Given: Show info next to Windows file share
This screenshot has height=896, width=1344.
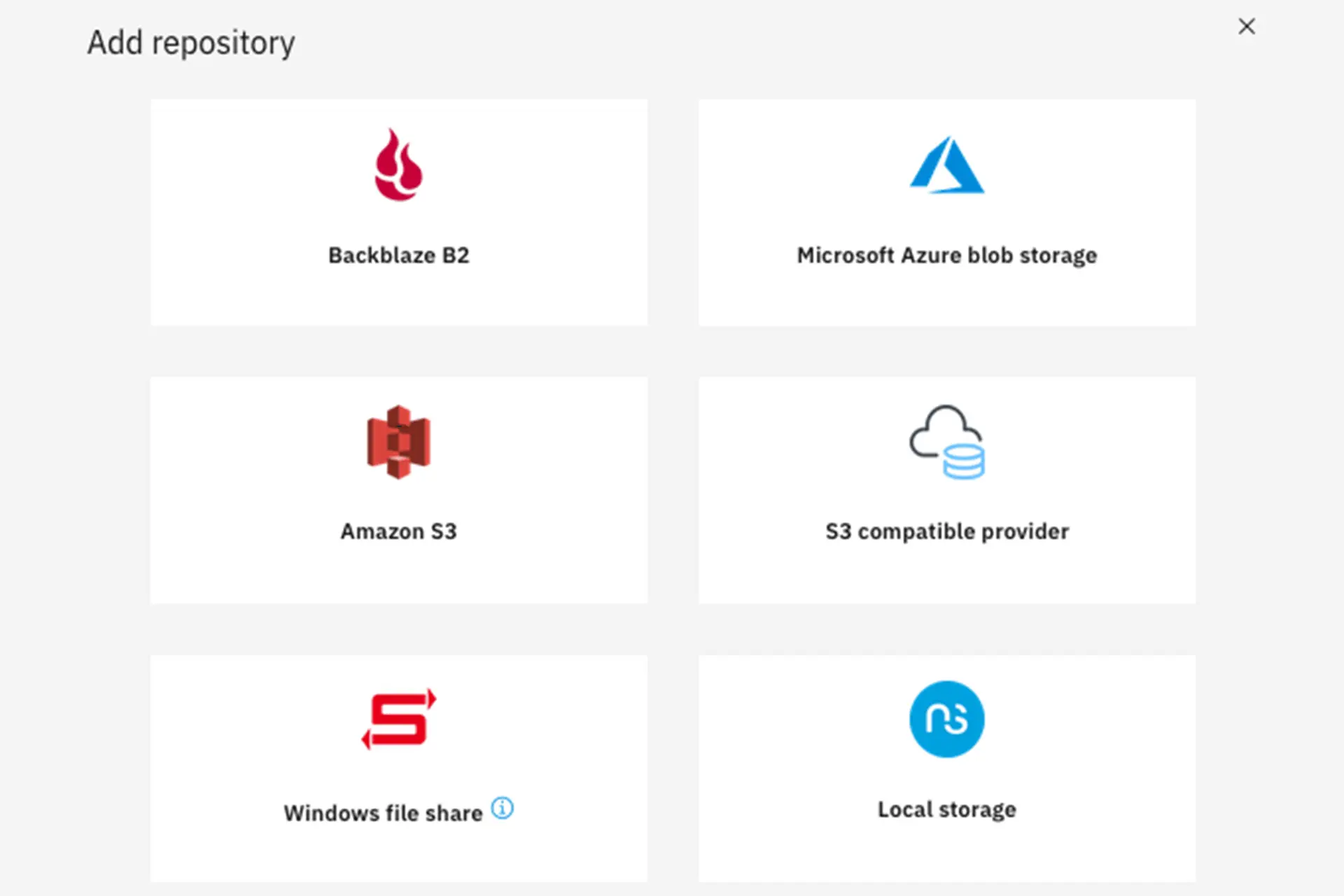Looking at the screenshot, I should pyautogui.click(x=502, y=808).
